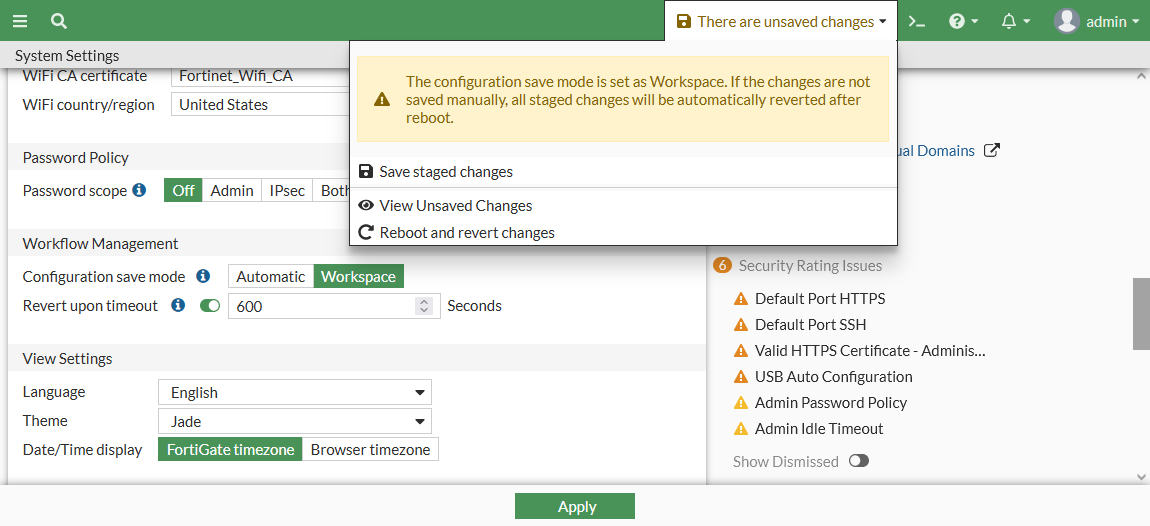
Task: Click the search magnifier icon
Action: point(59,21)
